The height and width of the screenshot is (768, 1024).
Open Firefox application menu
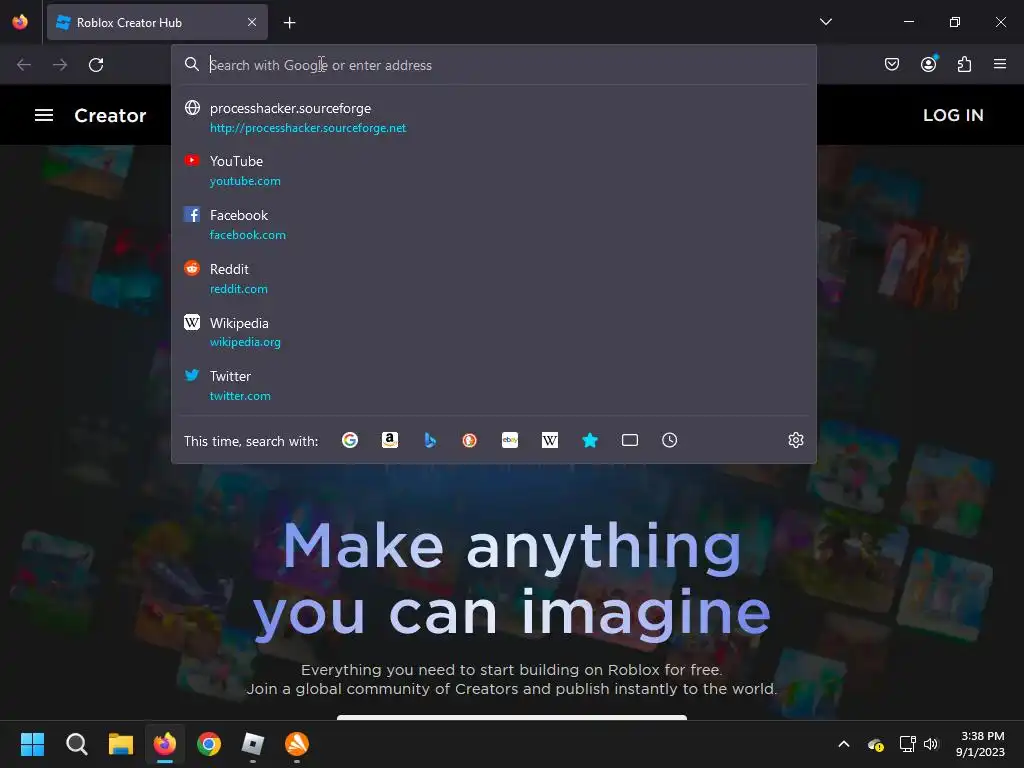point(1000,64)
